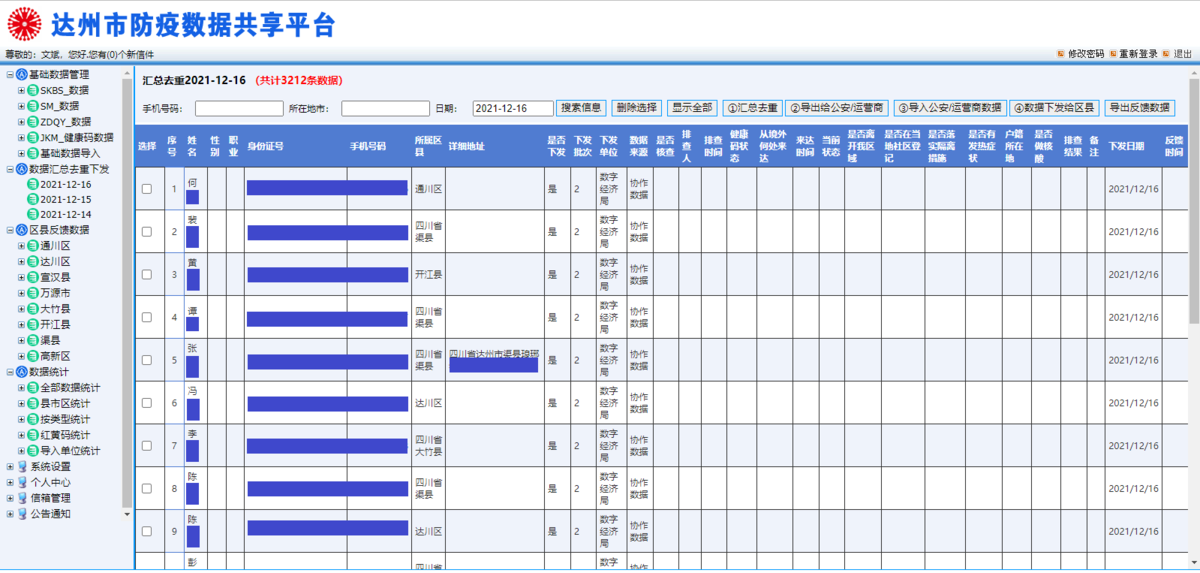Select row 8 using its checkbox
The height and width of the screenshot is (573, 1200).
click(x=147, y=489)
